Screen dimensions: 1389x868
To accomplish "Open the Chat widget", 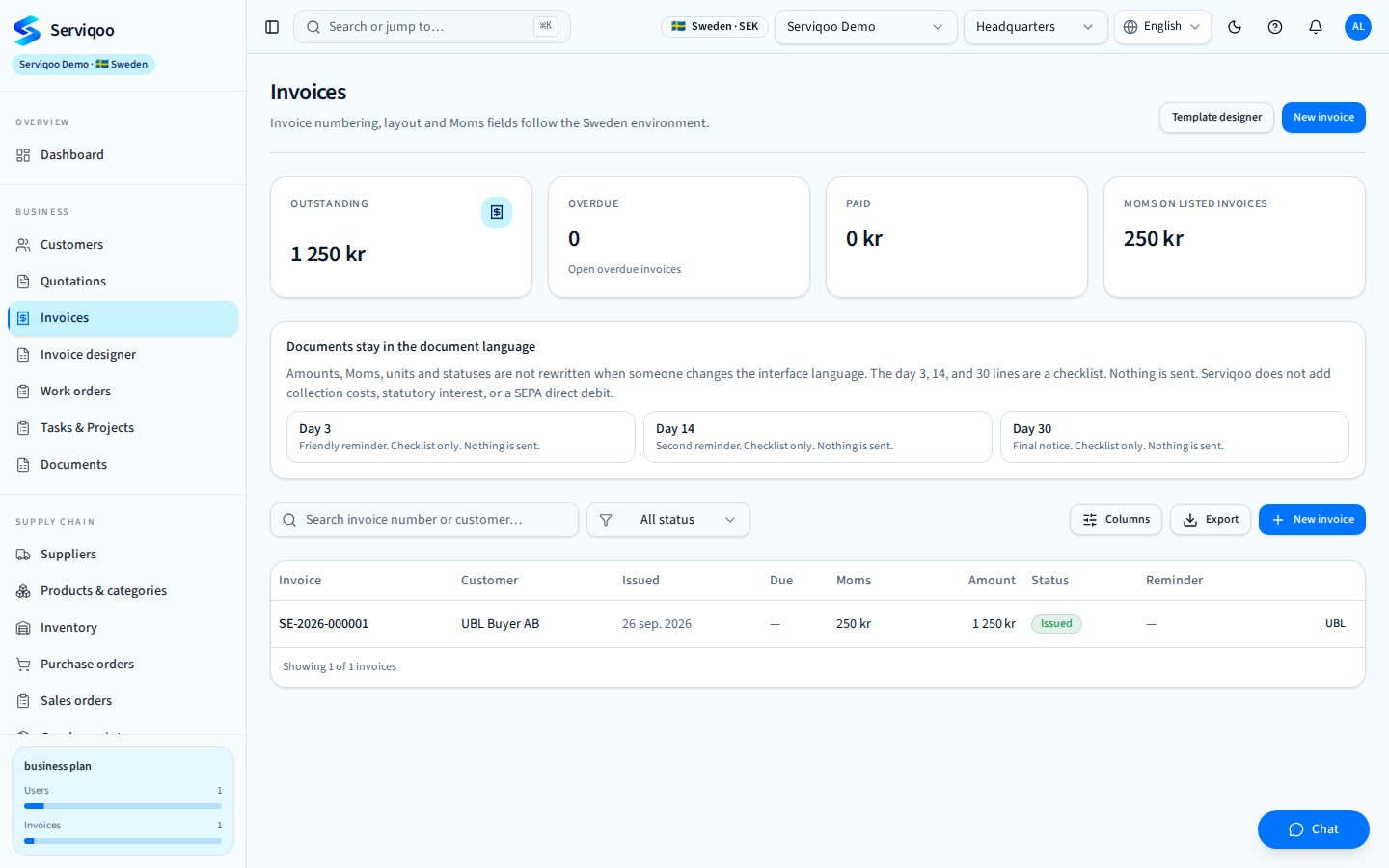I will point(1314,829).
